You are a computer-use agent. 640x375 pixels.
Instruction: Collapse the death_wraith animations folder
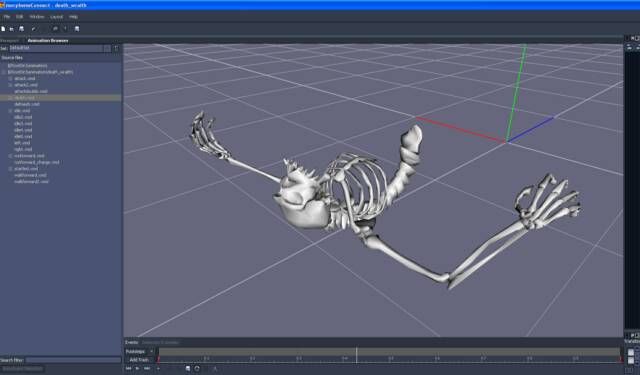point(4,72)
